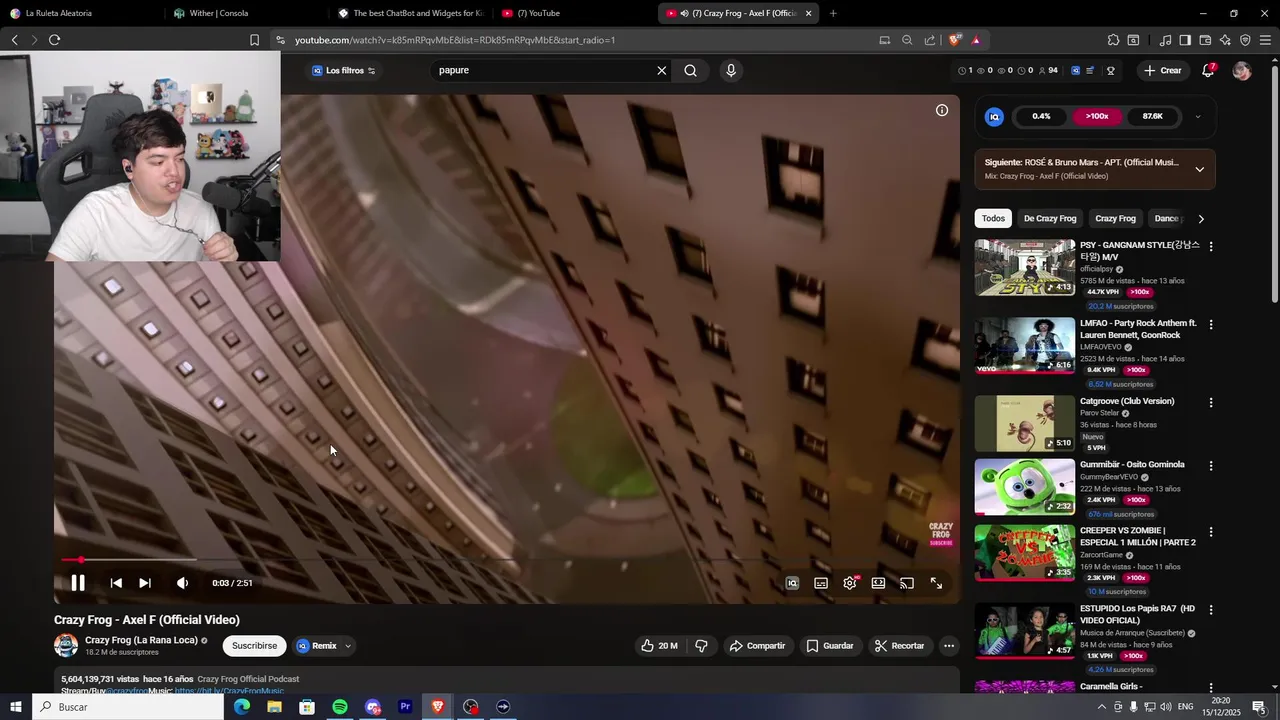The image size is (1280, 720).
Task: Open the player settings gear
Action: pyautogui.click(x=850, y=583)
